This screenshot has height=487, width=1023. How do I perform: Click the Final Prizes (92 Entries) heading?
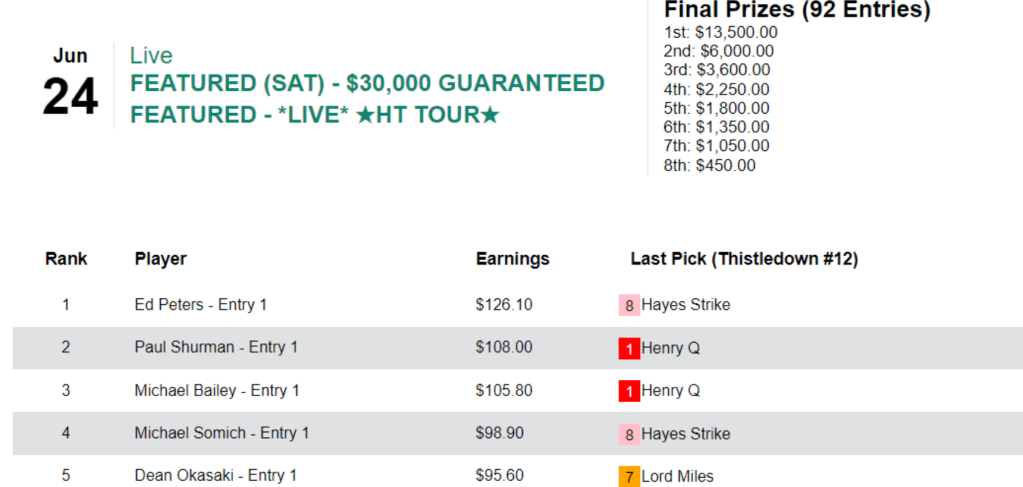click(797, 11)
